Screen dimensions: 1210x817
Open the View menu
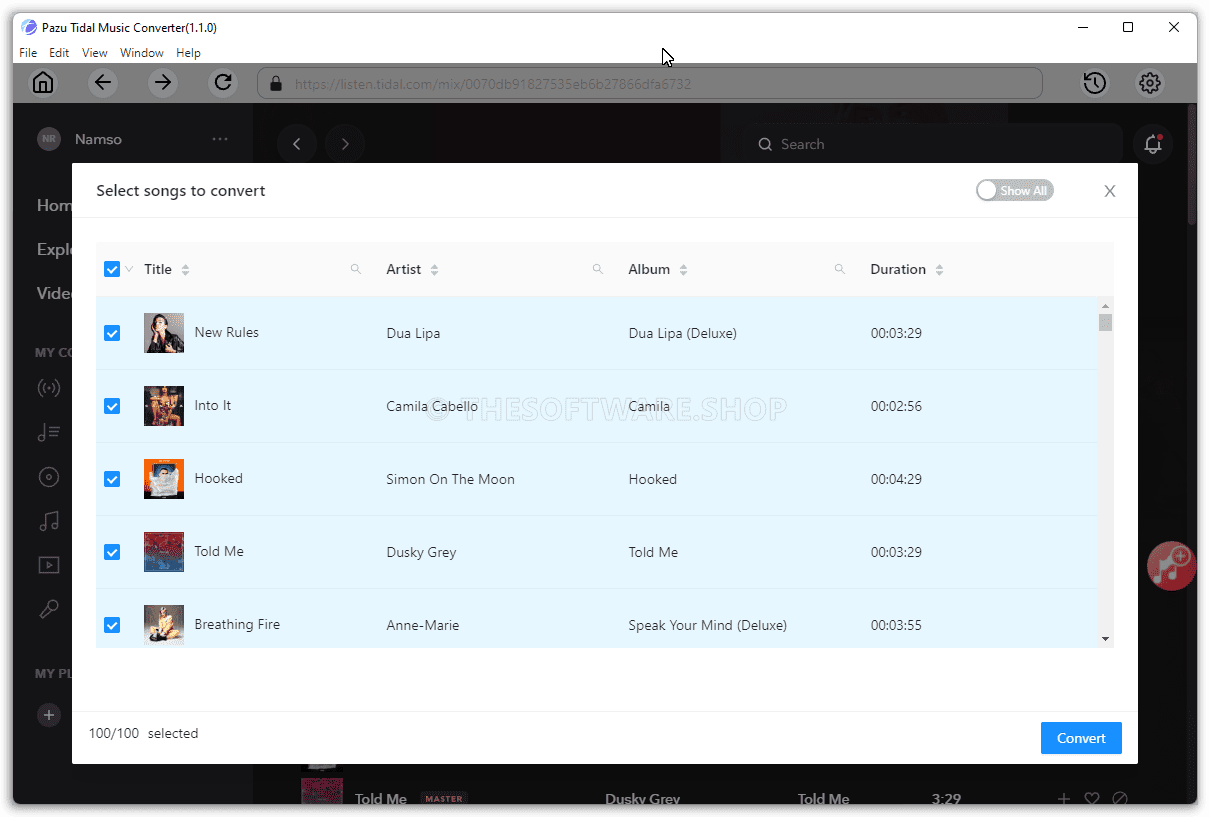[95, 53]
